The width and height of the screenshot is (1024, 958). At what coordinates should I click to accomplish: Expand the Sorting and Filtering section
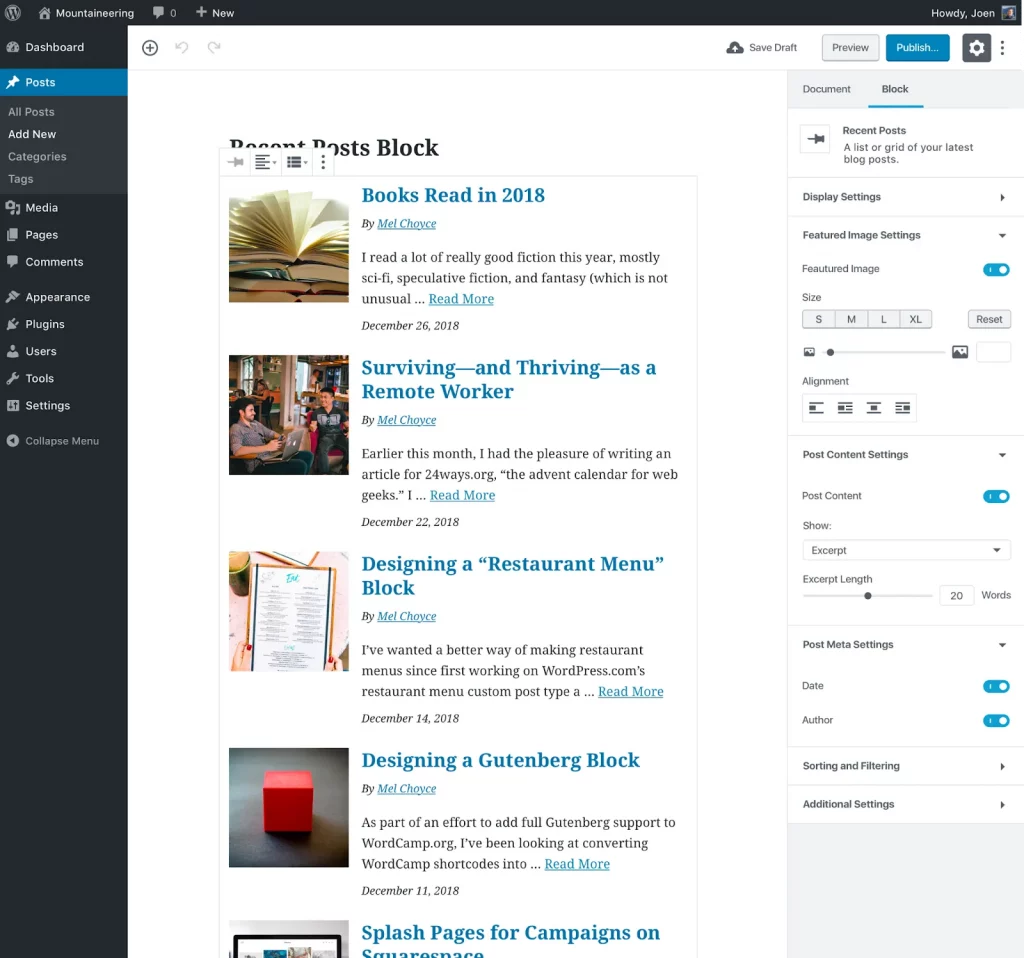[x=904, y=766]
